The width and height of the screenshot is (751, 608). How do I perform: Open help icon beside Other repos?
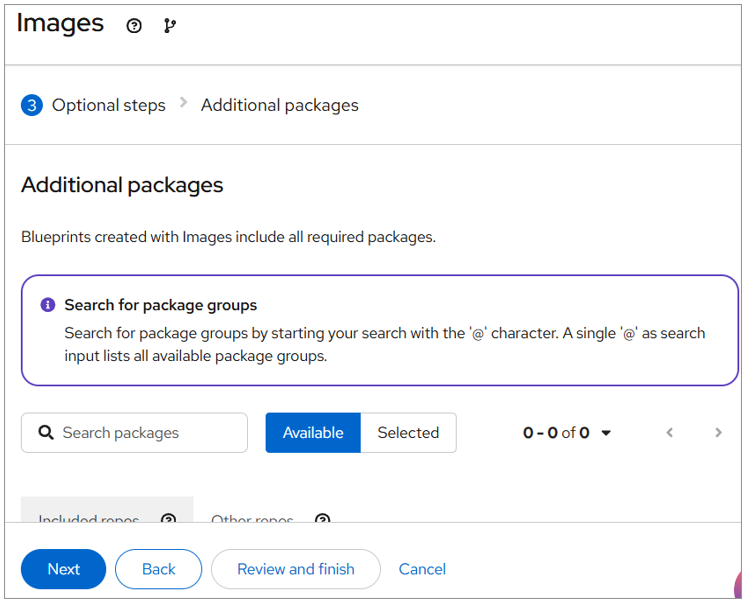[x=322, y=519]
